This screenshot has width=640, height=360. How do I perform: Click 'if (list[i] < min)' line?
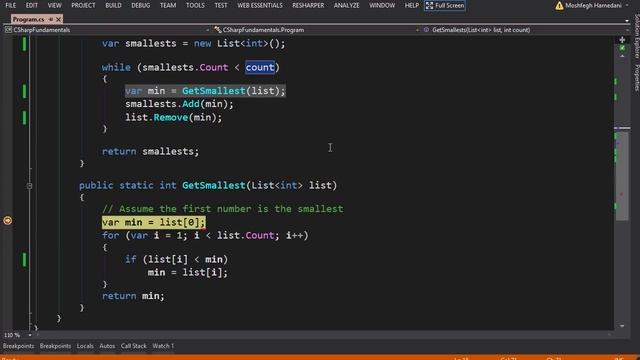tap(176, 259)
